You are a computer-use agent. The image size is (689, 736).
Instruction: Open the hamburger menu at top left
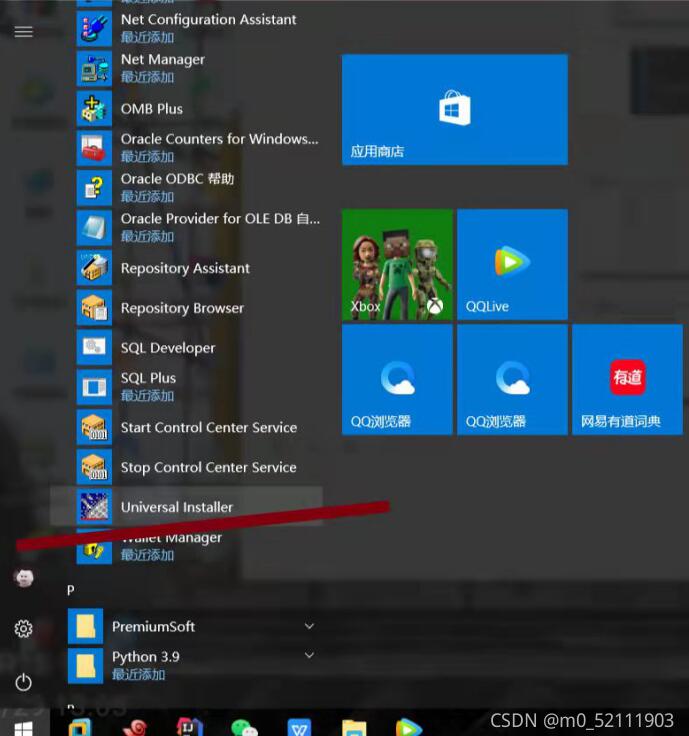click(x=23, y=32)
